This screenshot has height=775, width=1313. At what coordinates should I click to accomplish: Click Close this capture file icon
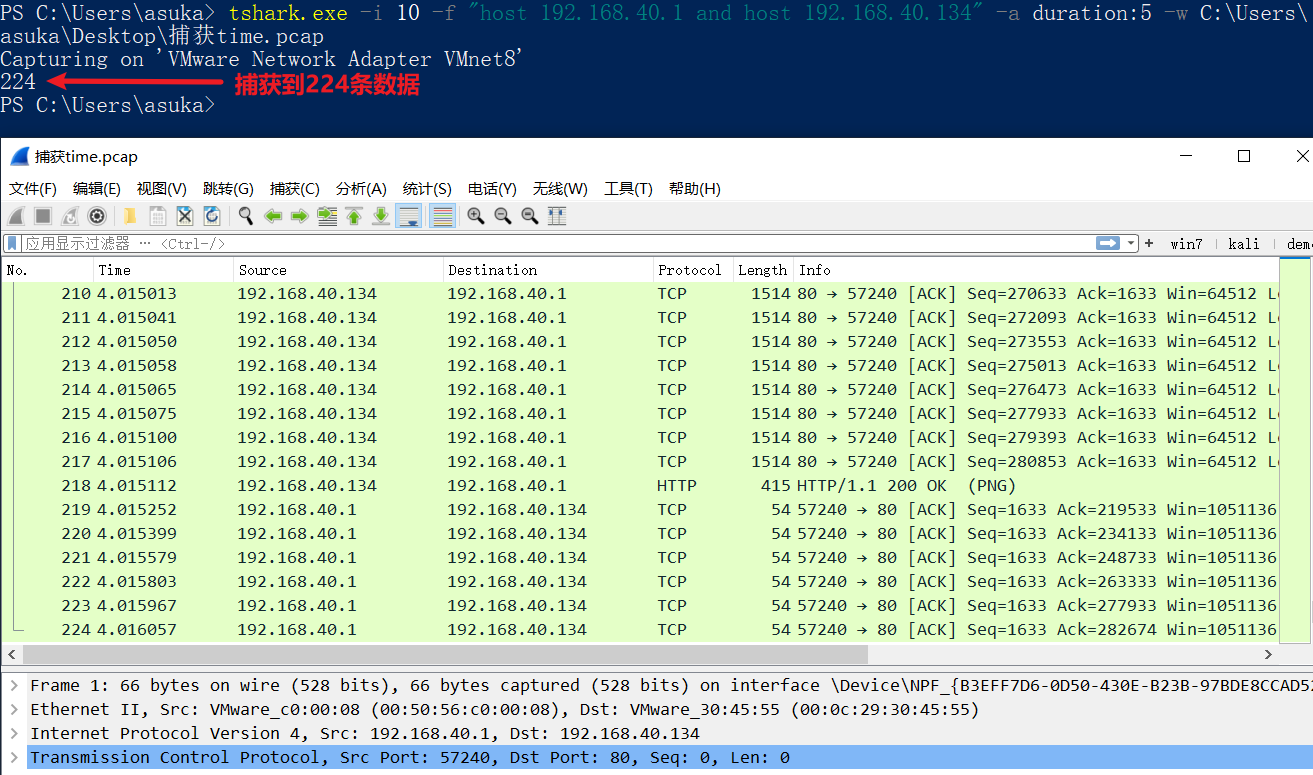click(184, 216)
